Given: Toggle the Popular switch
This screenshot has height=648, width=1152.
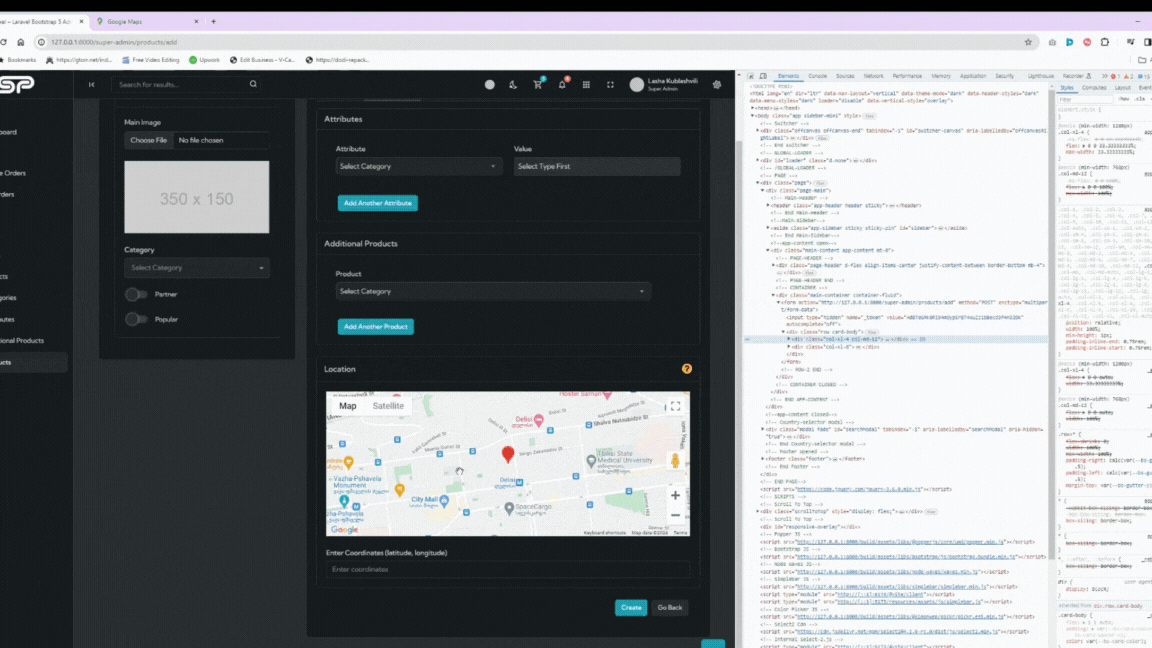Looking at the screenshot, I should [136, 319].
